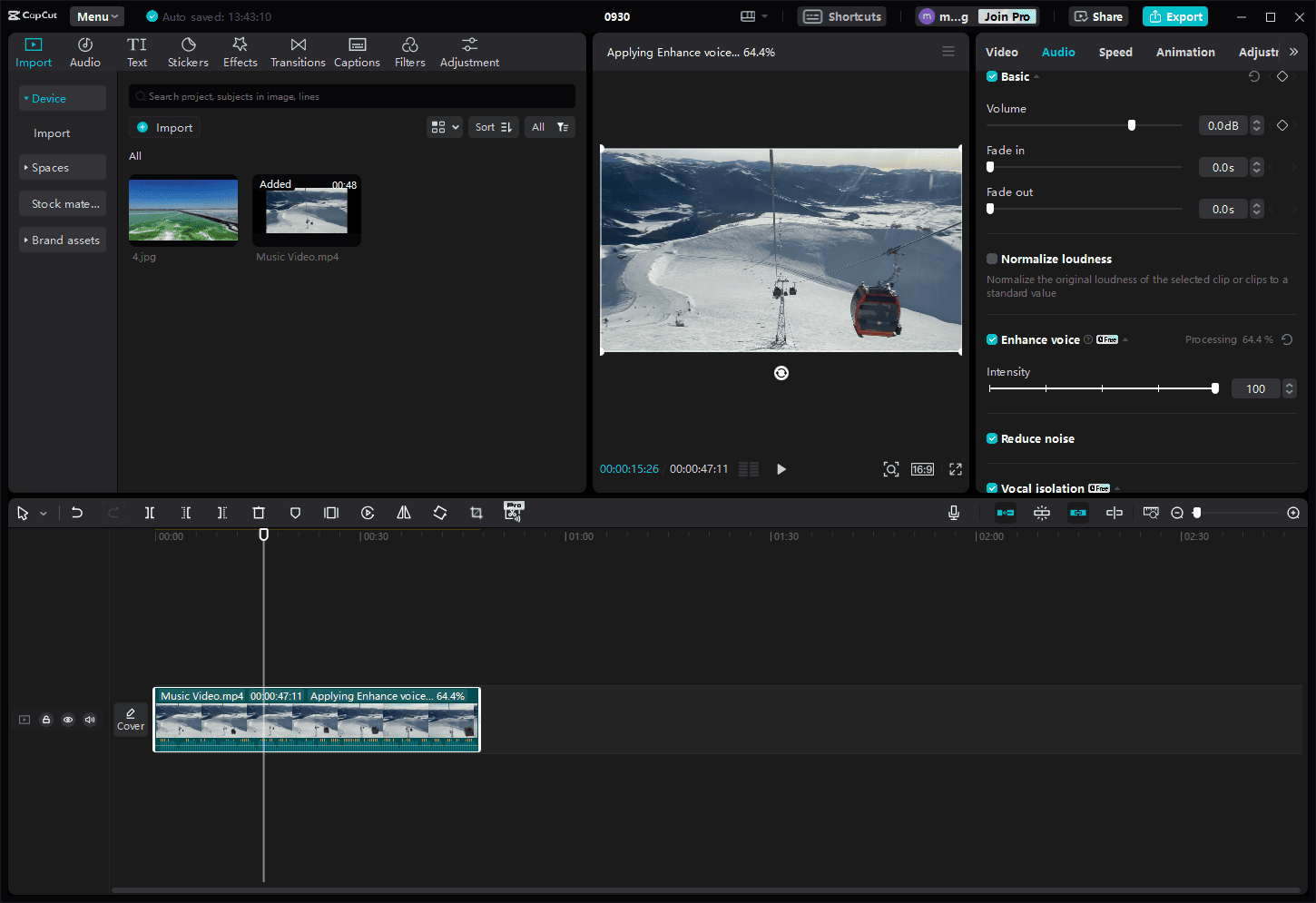Open the grid view options dropdown
The image size is (1316, 903).
(445, 127)
